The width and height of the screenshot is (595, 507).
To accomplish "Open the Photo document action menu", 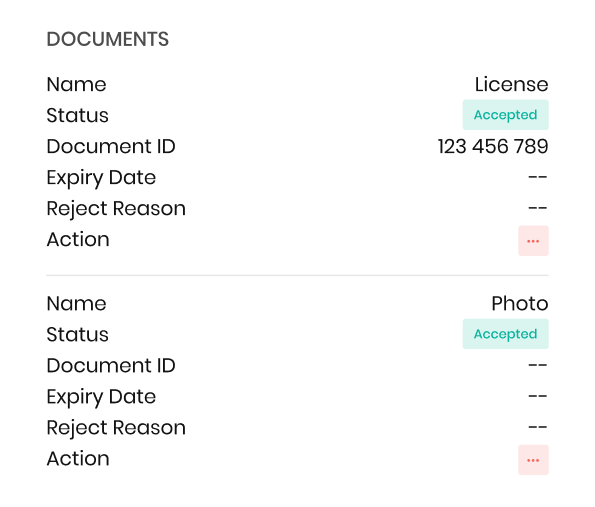I will point(533,460).
